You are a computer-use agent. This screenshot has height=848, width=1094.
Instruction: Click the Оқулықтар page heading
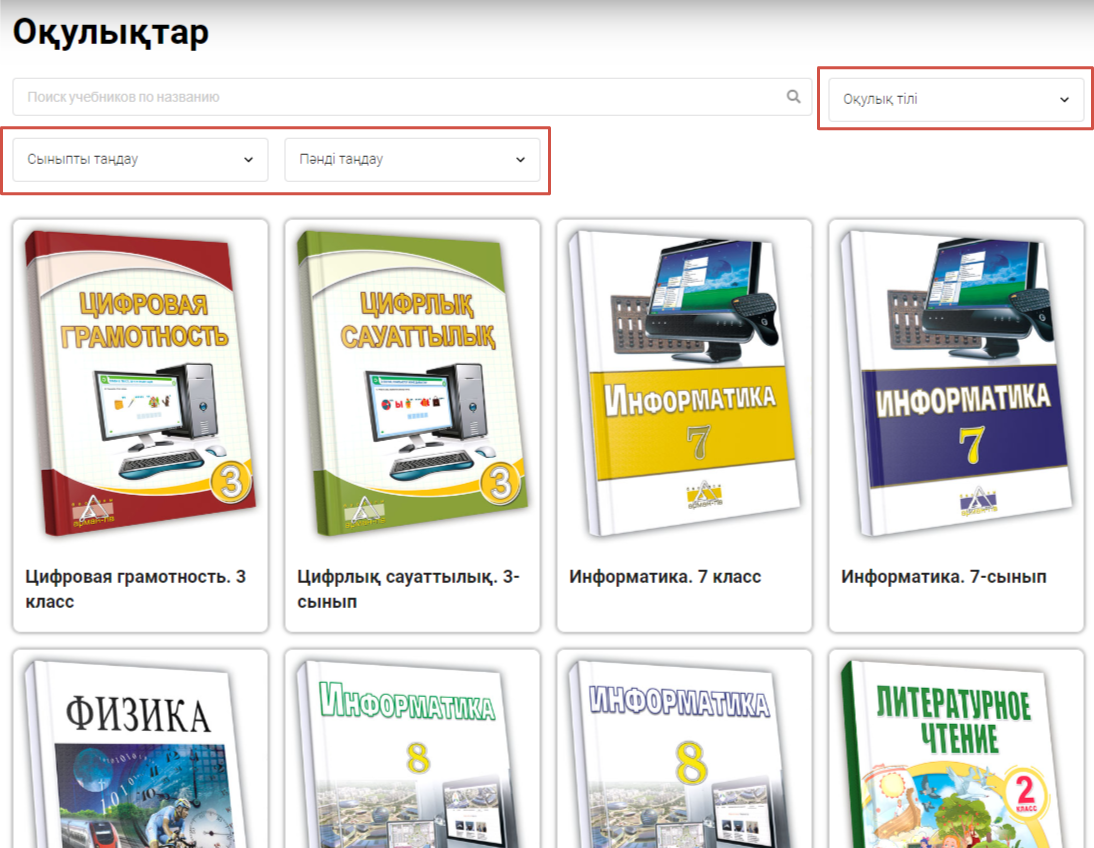coord(111,32)
